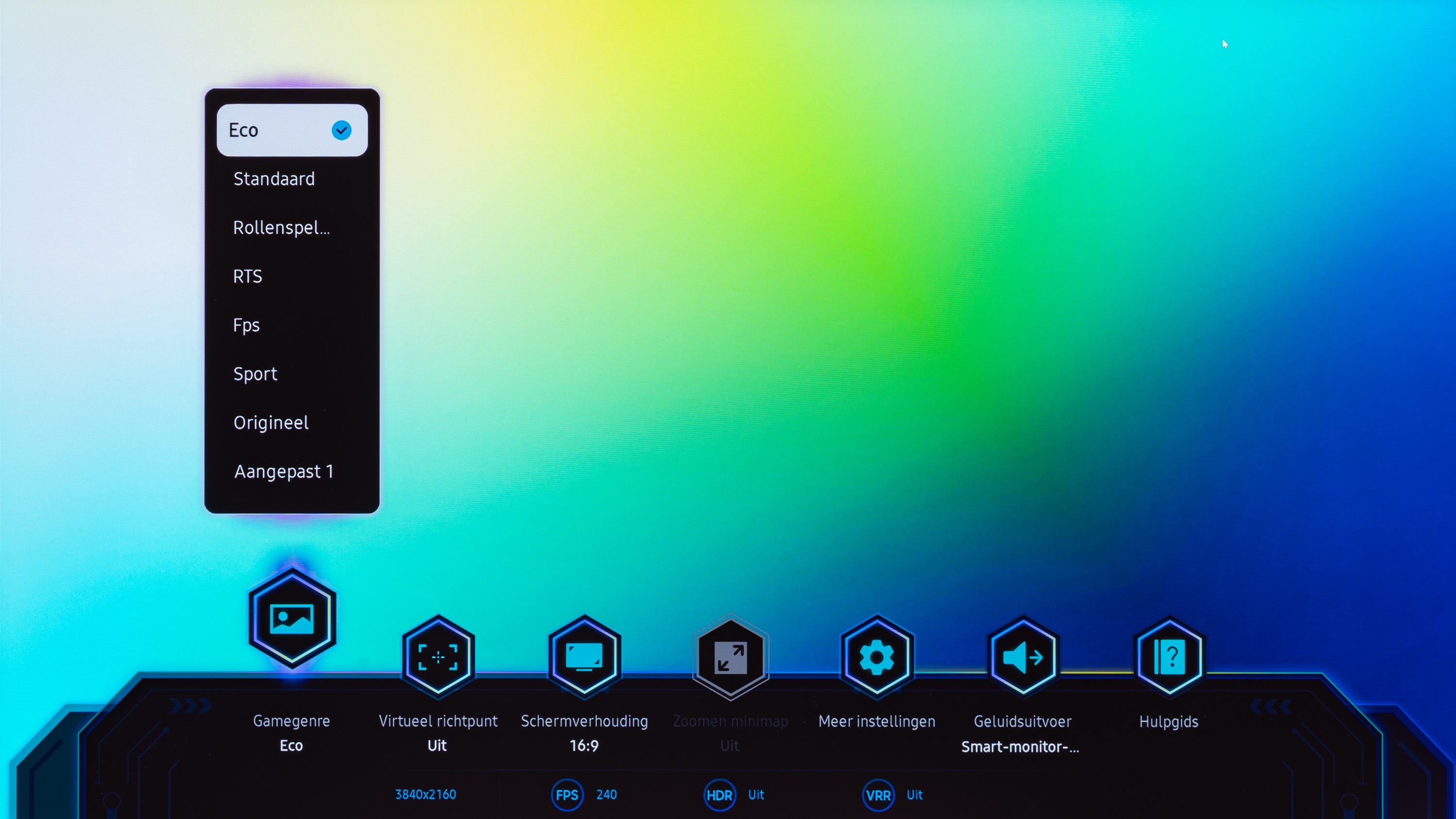Select Standaard game genre
The height and width of the screenshot is (819, 1456).
point(274,179)
